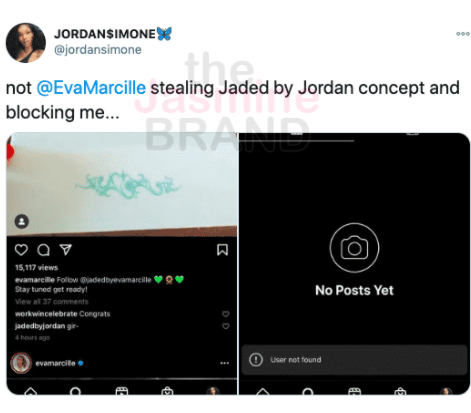Open tweet more options three dots
Viewport: 471px width, 413px height.
[x=463, y=34]
